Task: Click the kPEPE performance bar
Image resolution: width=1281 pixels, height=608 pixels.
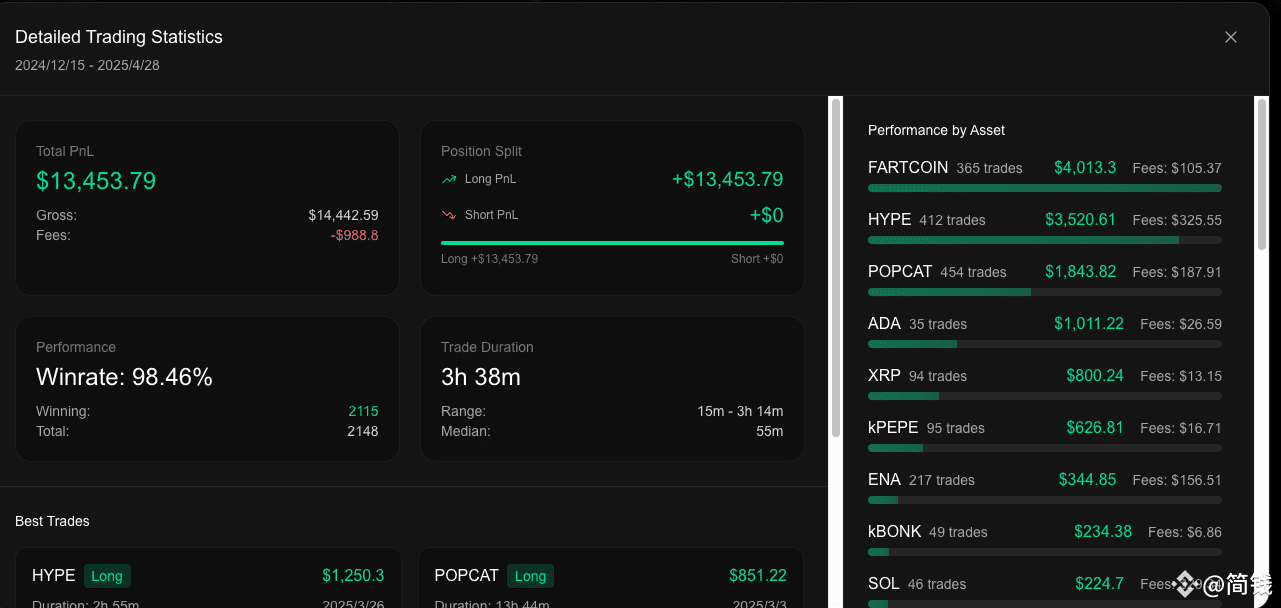Action: click(1045, 448)
